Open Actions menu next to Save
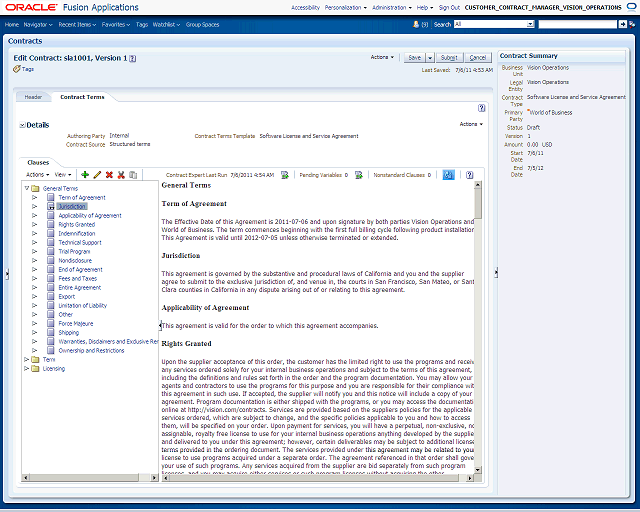The width and height of the screenshot is (640, 512). point(382,57)
